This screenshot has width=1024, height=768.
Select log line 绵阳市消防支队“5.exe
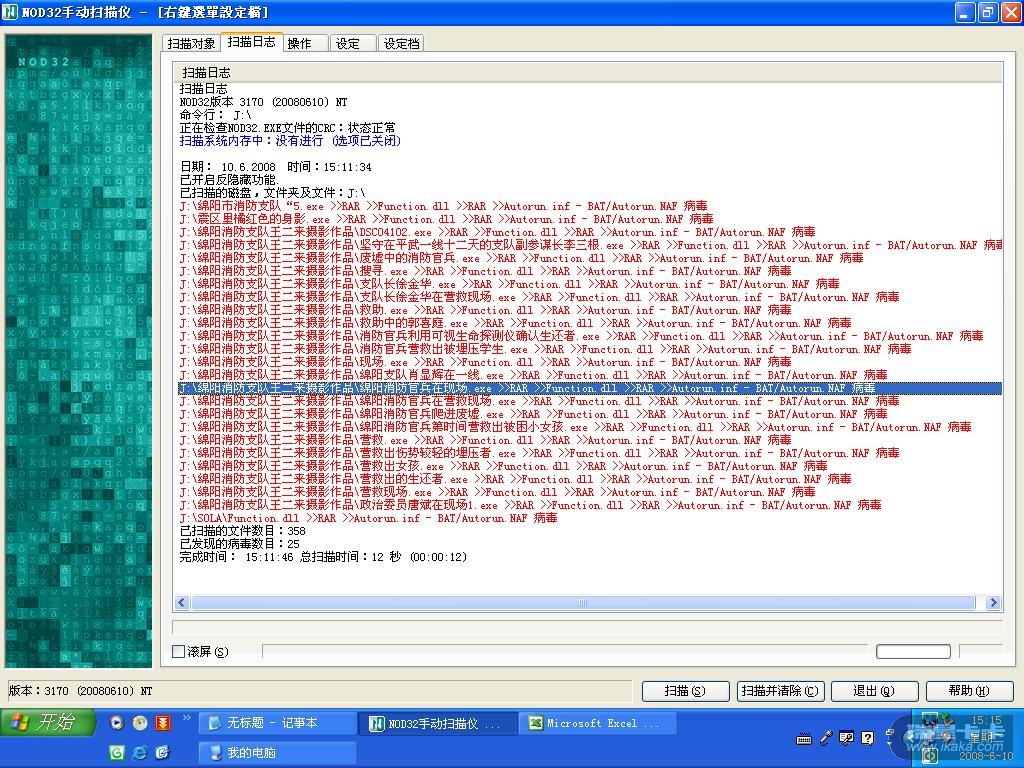coord(443,206)
